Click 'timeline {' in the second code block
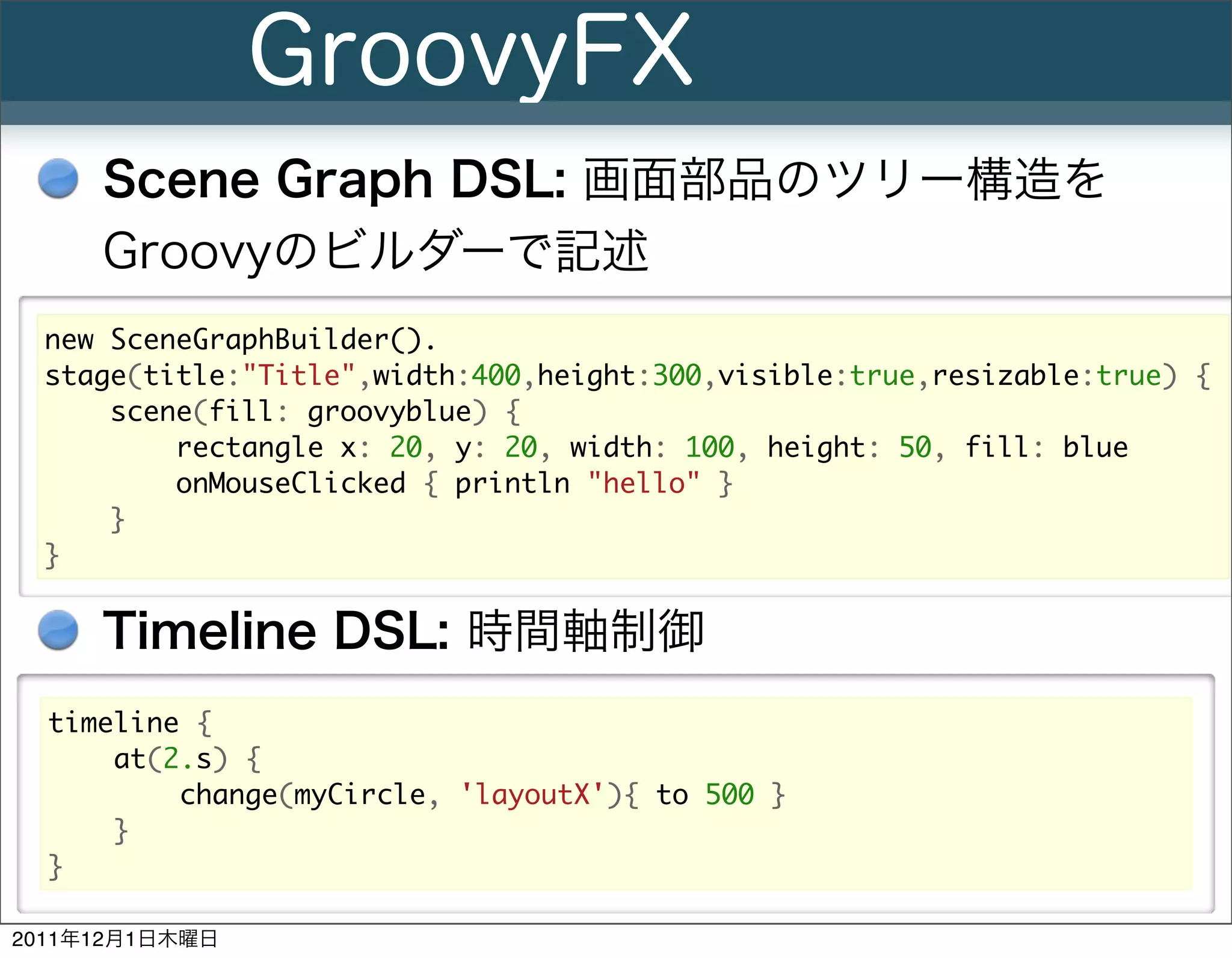Screen dimensions: 1232x958 click(129, 723)
